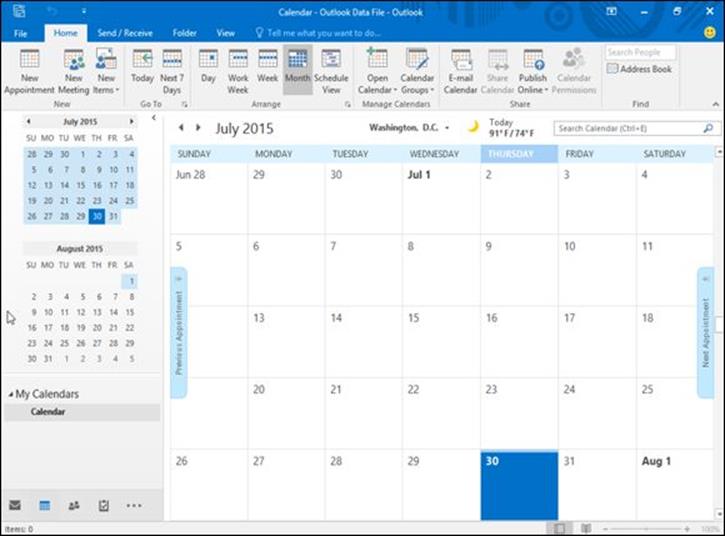725x536 pixels.
Task: Click the Tell me what you want to do box
Action: click(x=319, y=33)
